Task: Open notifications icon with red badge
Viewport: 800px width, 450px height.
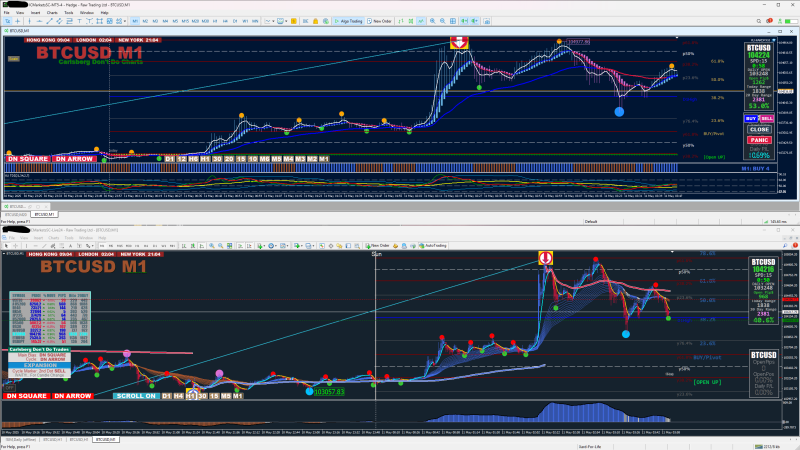Action: pyautogui.click(x=769, y=21)
